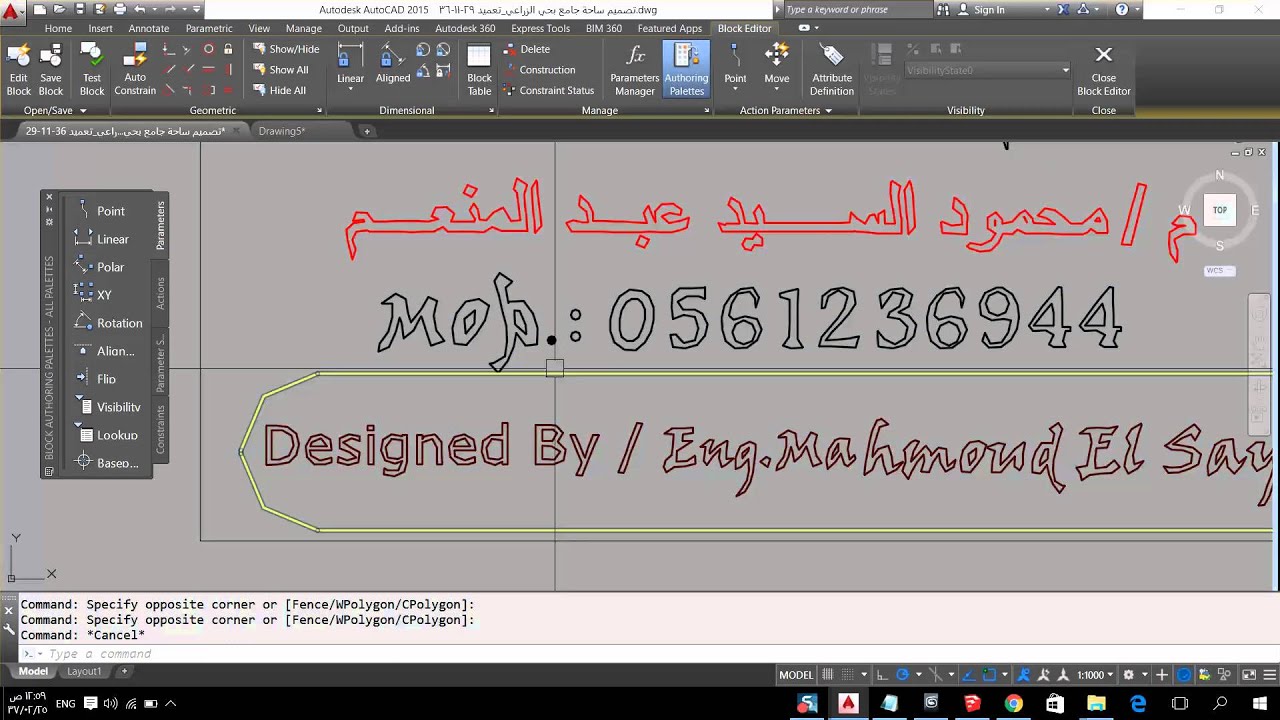Open the Move action dropdown arrow
The image size is (1280, 720).
(777, 91)
